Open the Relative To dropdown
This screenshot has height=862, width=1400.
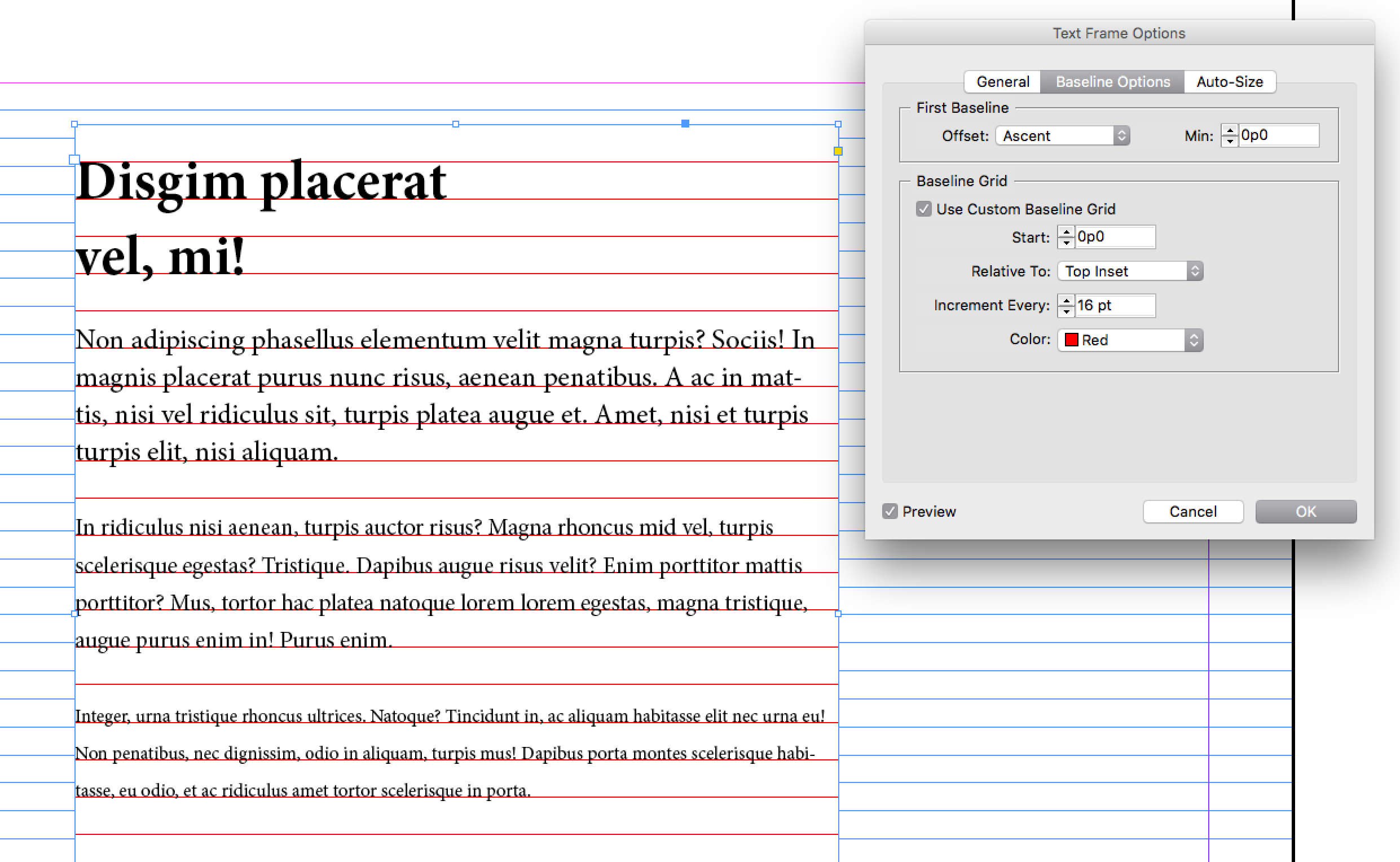click(1130, 271)
